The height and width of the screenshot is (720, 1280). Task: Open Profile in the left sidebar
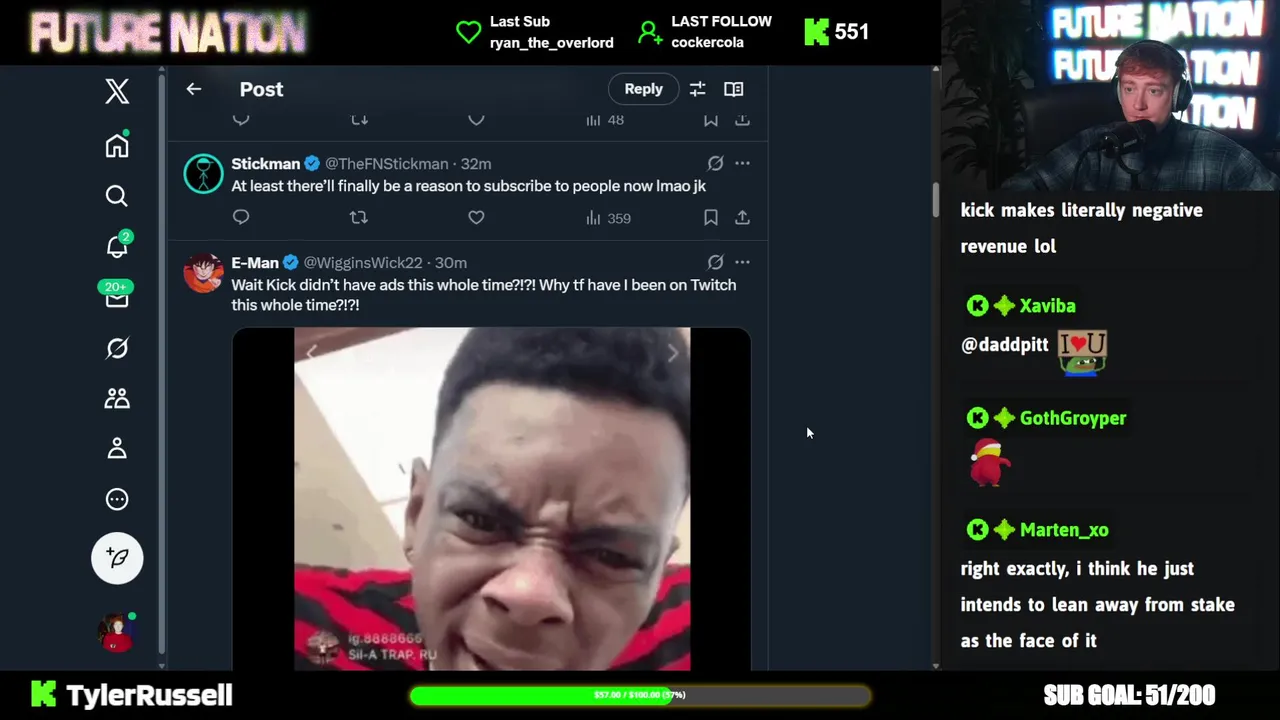pos(117,448)
